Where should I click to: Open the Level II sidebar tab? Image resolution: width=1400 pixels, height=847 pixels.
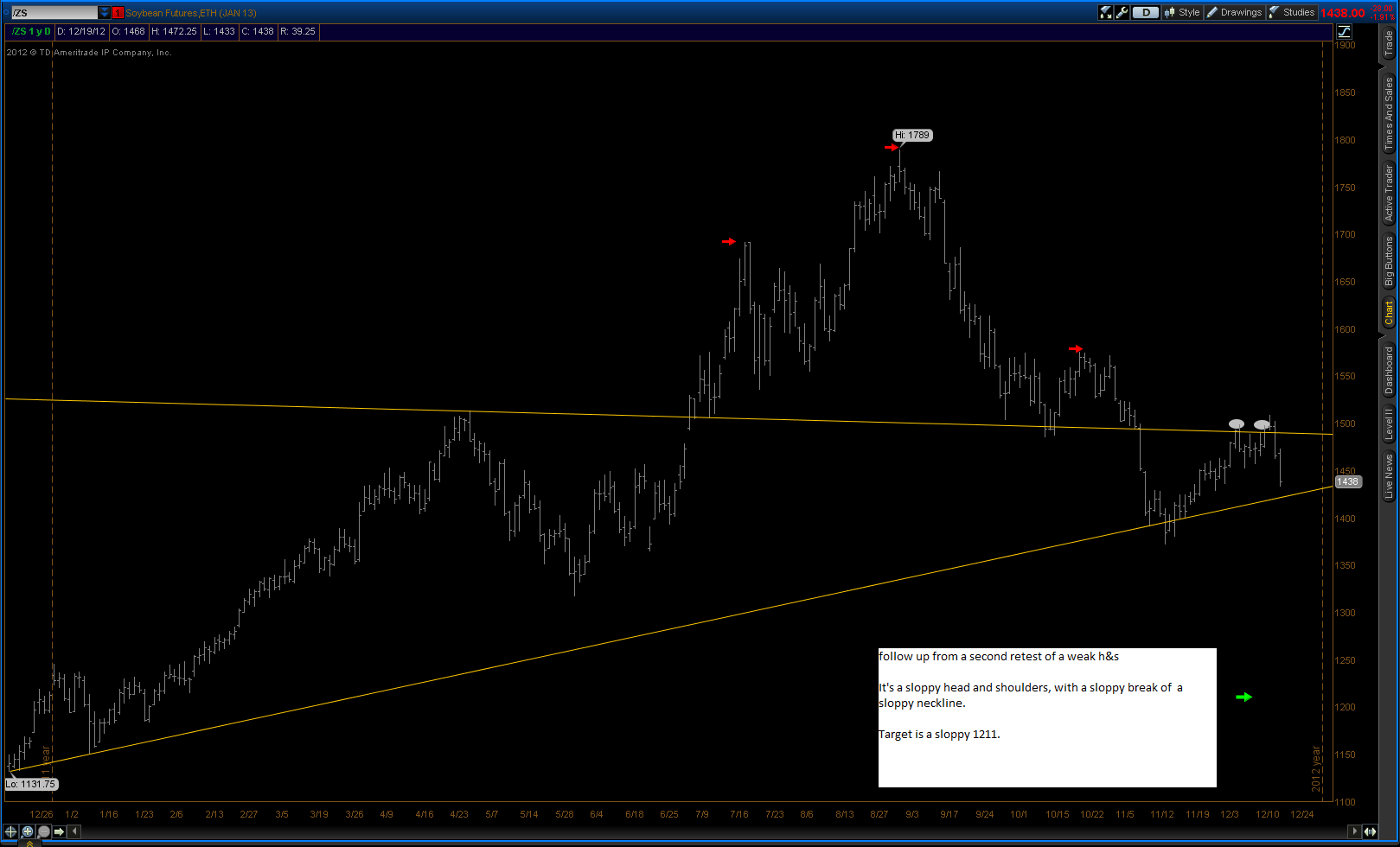[x=1388, y=423]
